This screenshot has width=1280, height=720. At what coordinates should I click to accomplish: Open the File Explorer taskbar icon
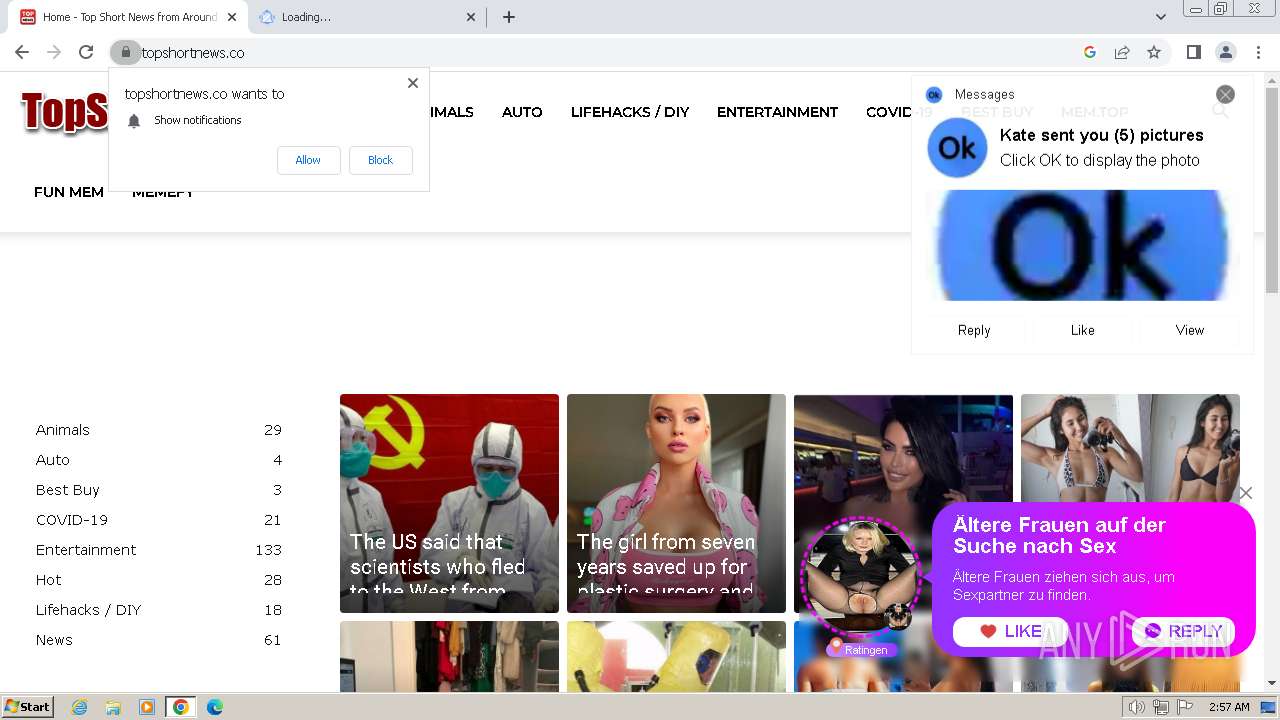click(x=113, y=707)
